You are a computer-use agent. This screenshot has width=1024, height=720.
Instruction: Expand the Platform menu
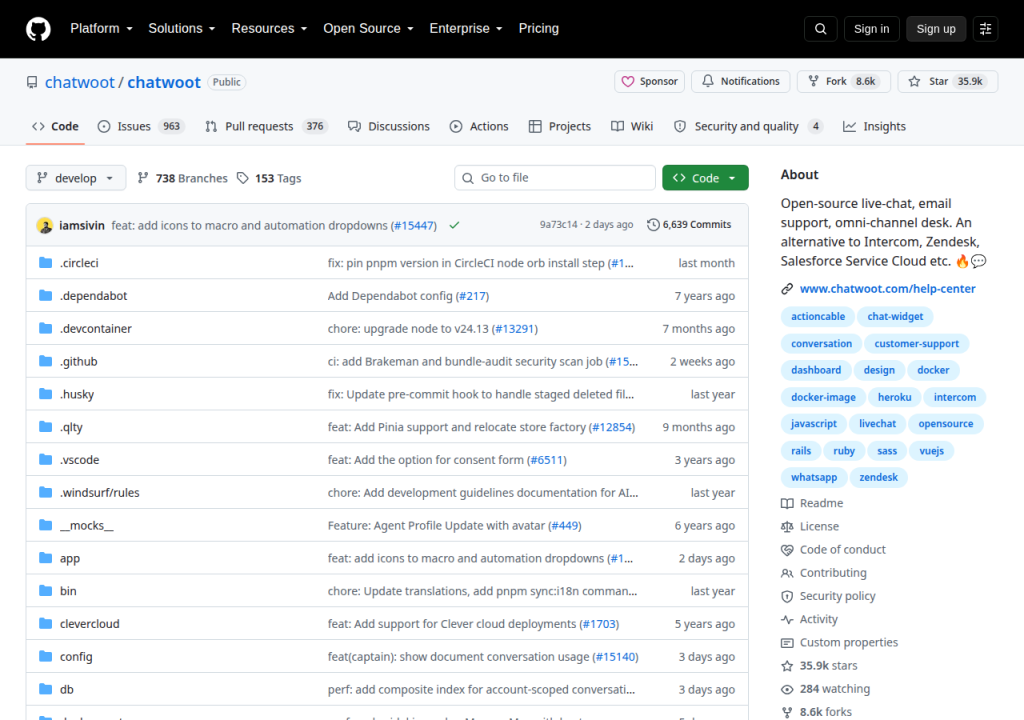[101, 29]
